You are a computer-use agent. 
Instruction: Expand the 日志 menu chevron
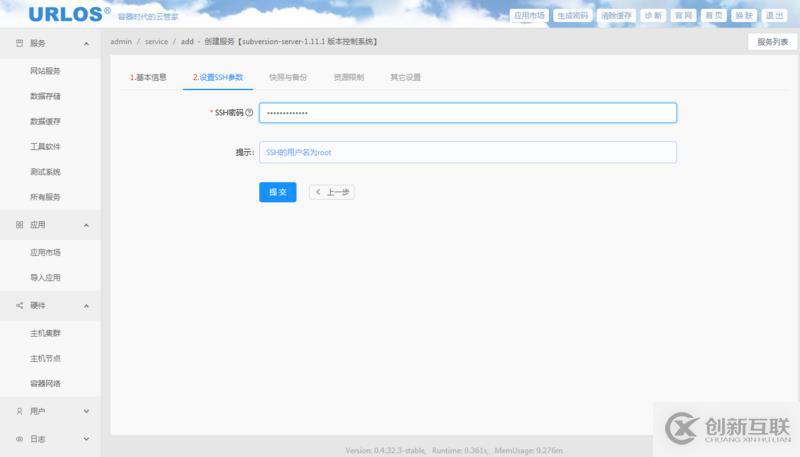coord(86,439)
